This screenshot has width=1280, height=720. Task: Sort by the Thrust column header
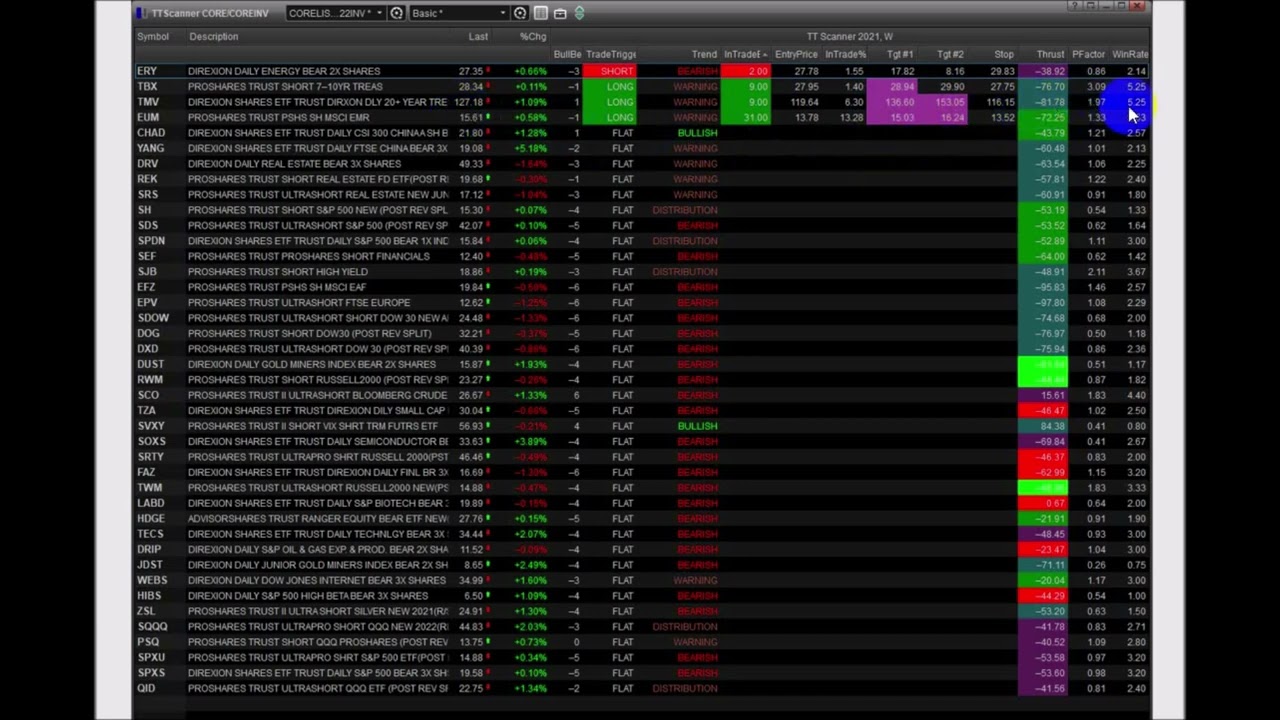(x=1050, y=55)
